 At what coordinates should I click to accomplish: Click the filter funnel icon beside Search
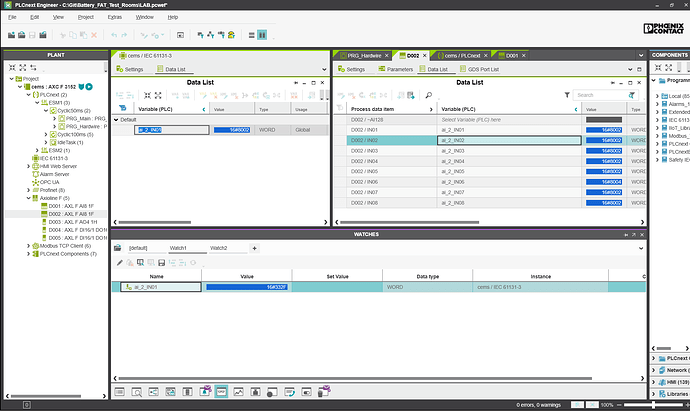click(567, 95)
